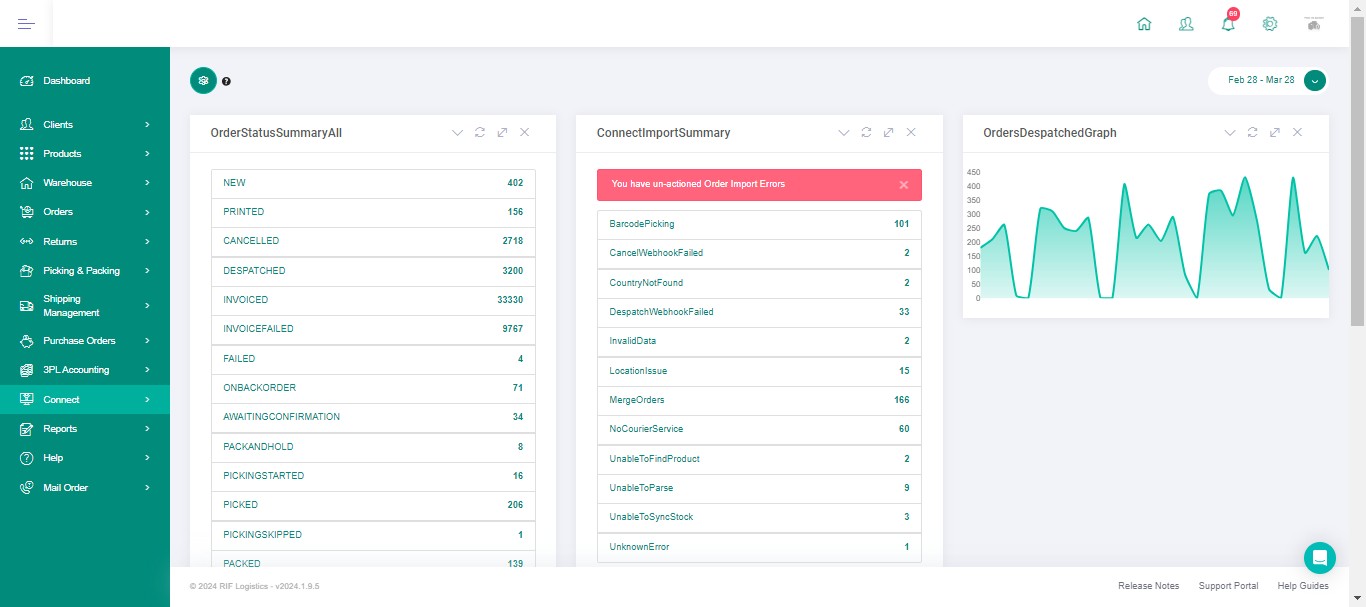Expand the Reports submenu arrow
The image size is (1366, 607).
click(x=147, y=429)
